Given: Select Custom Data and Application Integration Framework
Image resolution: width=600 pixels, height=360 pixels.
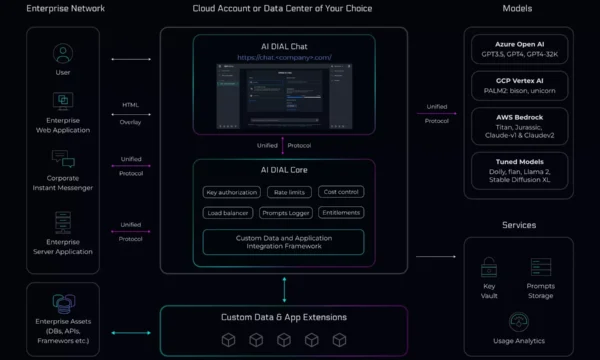Looking at the screenshot, I should (x=284, y=242).
